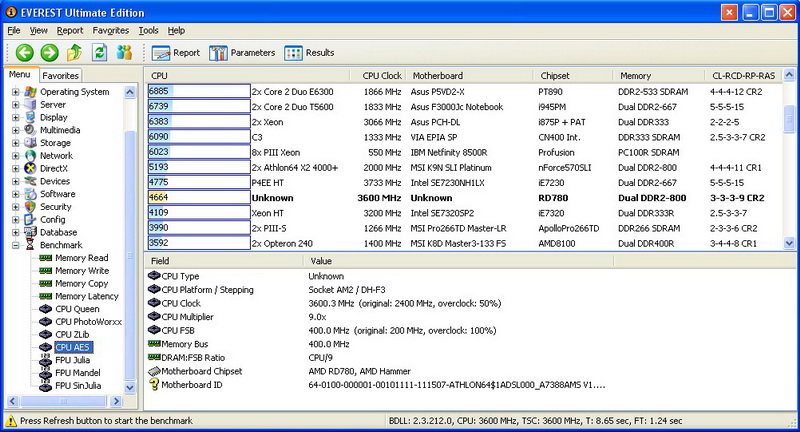Image resolution: width=800 pixels, height=432 pixels.
Task: Expand the Network tree node
Action: 15,156
